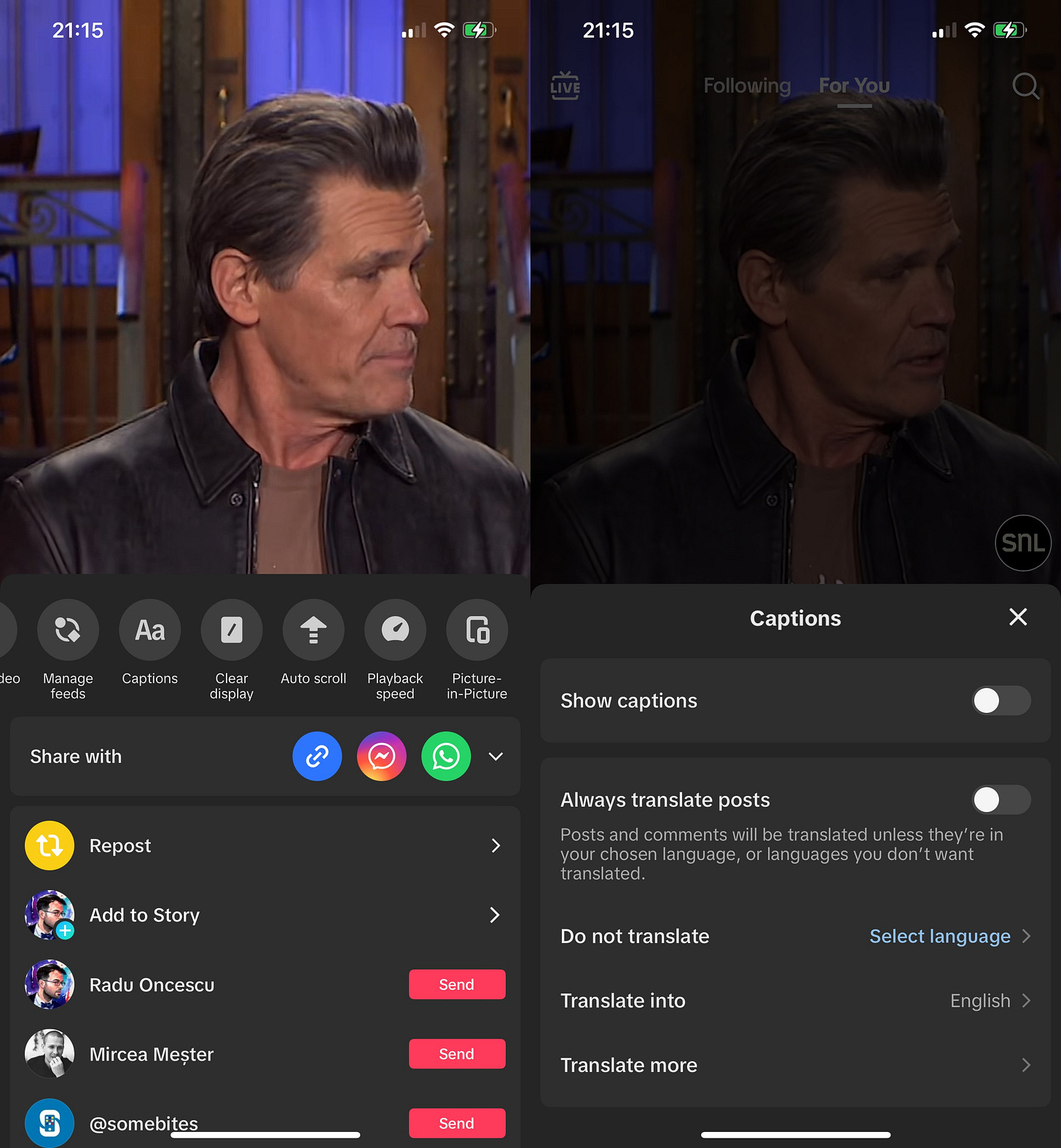Select Radu Oncescu name
The image size is (1061, 1148).
[152, 985]
